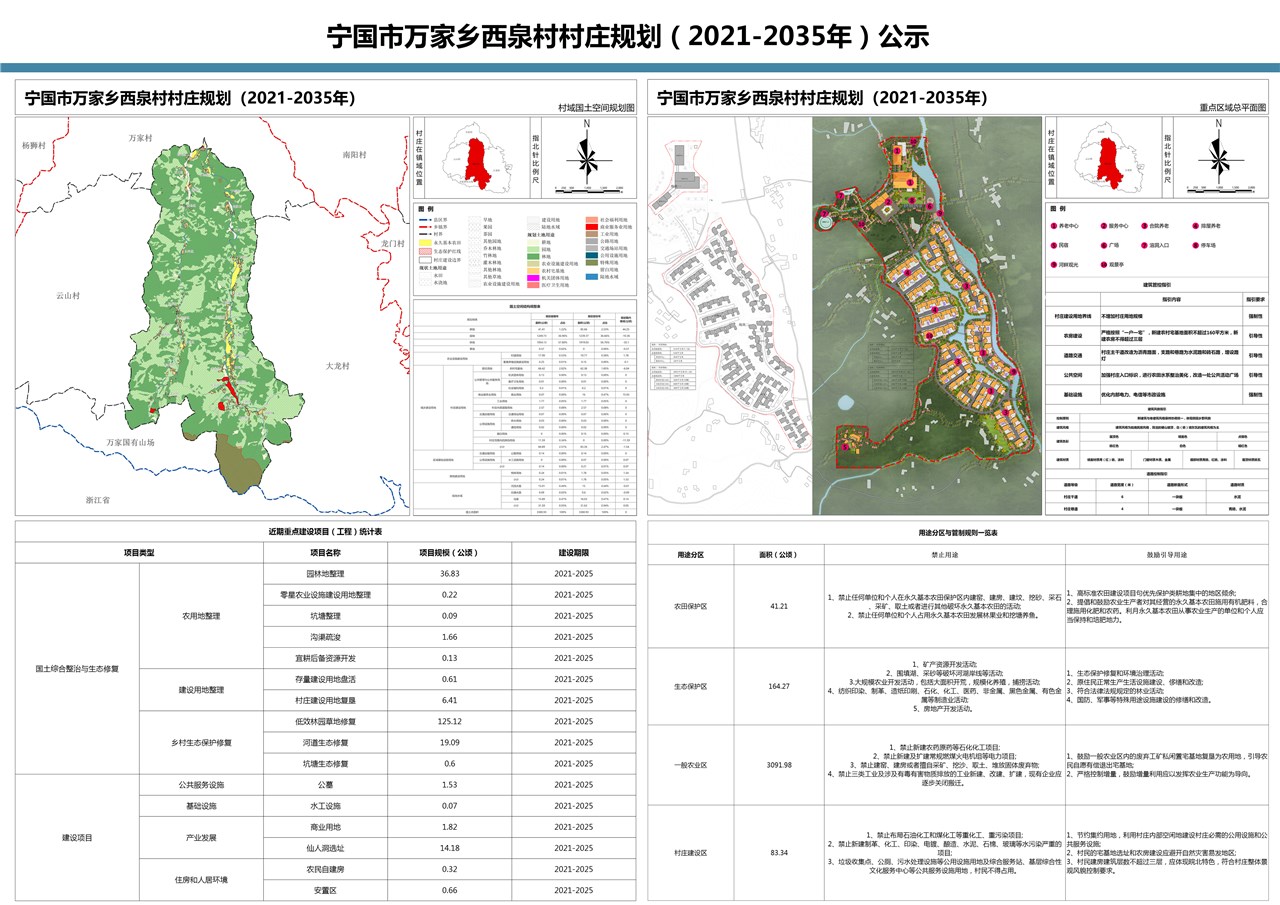Click the 万家国有山场 map label
This screenshot has height=905, width=1280.
tap(133, 441)
